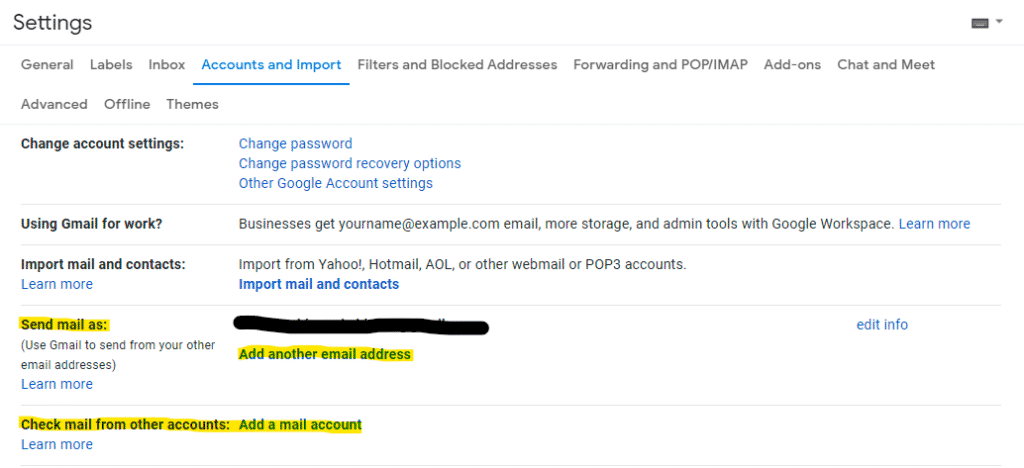Select the Themes tab
Screen dimensions: 1024x468
(x=193, y=104)
